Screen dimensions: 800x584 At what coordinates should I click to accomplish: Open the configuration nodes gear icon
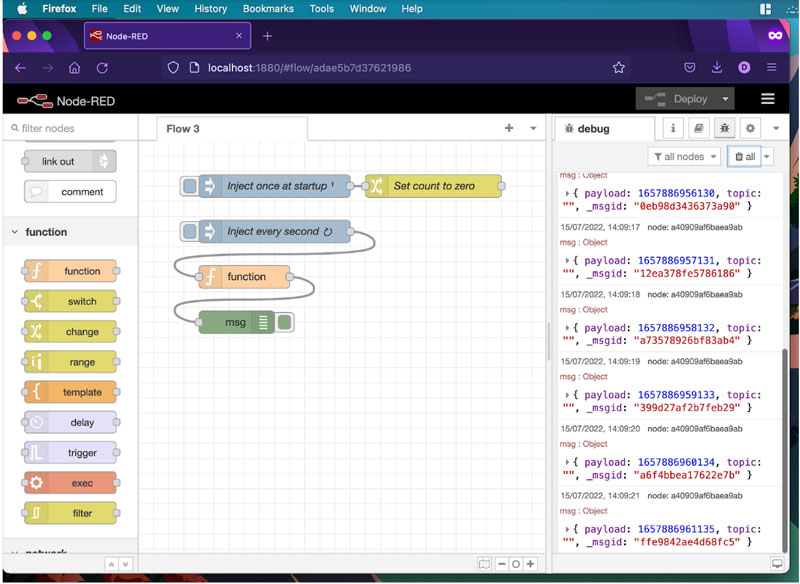tap(750, 128)
